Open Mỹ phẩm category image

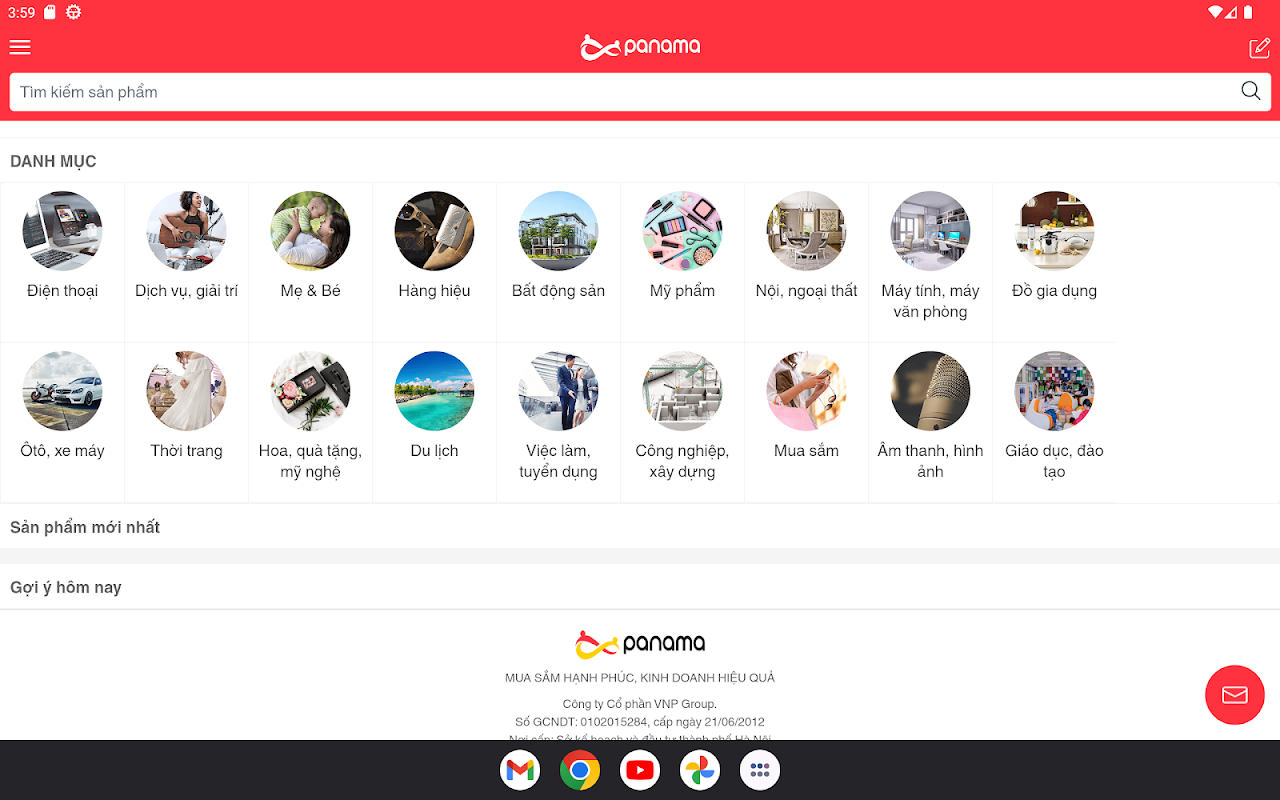(x=682, y=231)
